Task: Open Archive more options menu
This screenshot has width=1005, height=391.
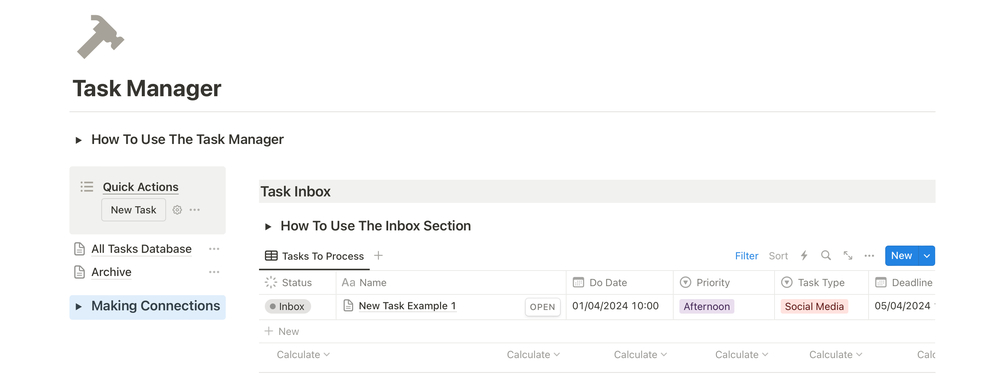Action: coord(214,272)
